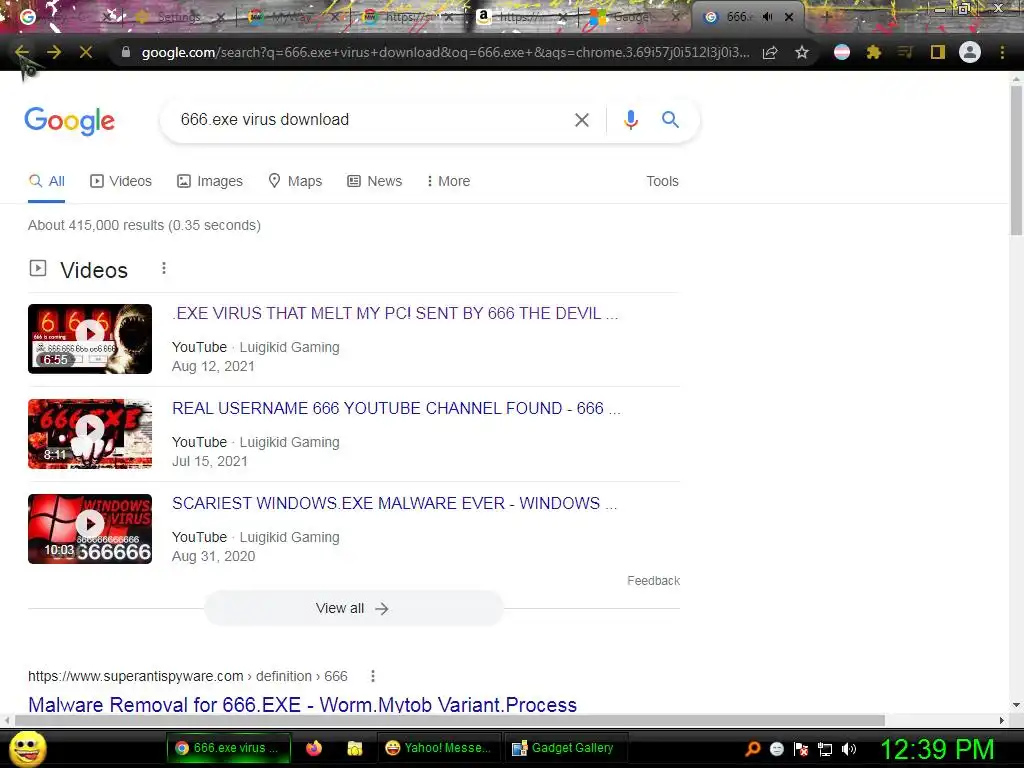Open the volume tray icon

[848, 749]
